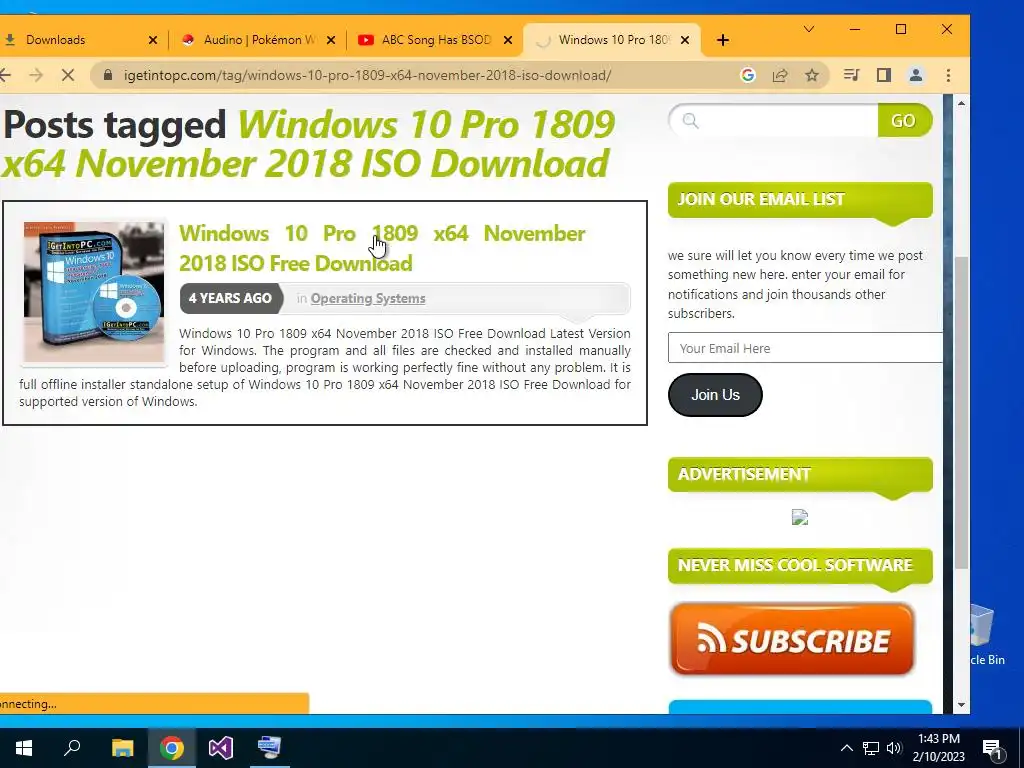Open the network tray icon
The width and height of the screenshot is (1024, 768).
click(x=871, y=748)
